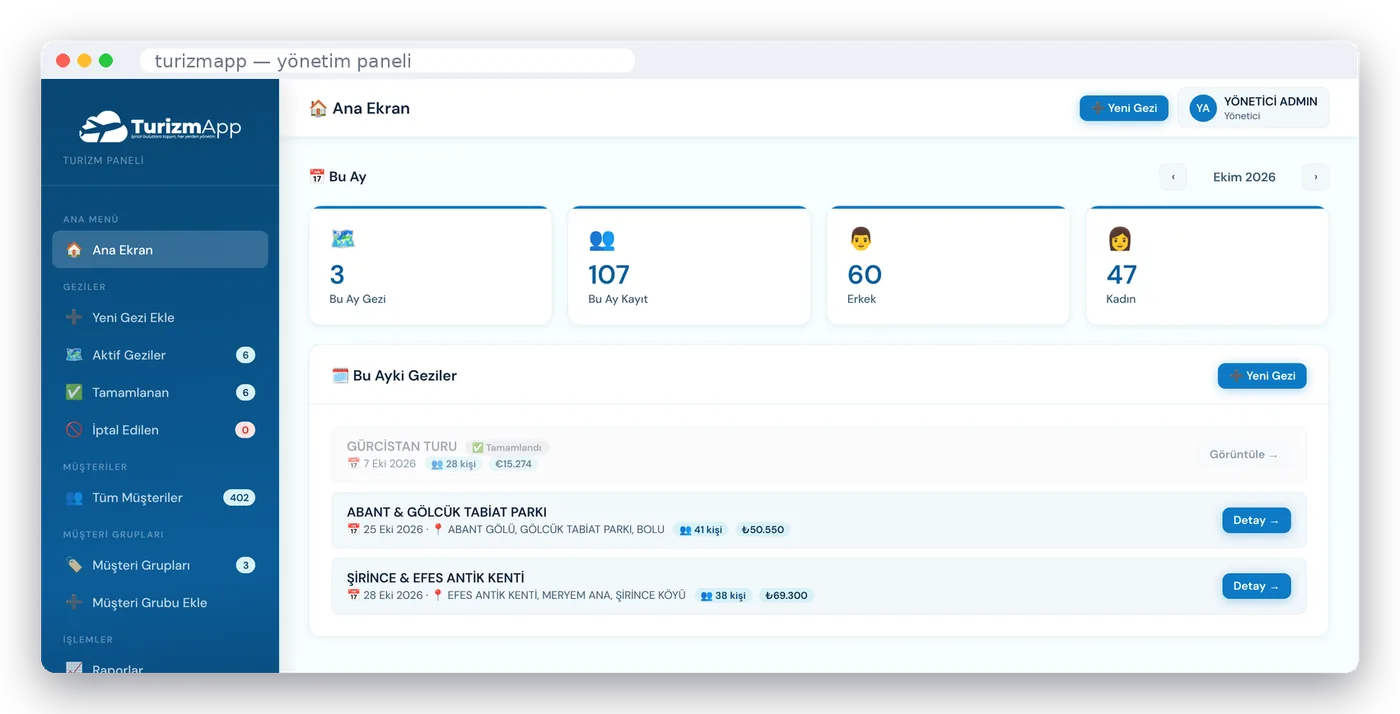Open the Aktif Geziler menu item

point(160,355)
